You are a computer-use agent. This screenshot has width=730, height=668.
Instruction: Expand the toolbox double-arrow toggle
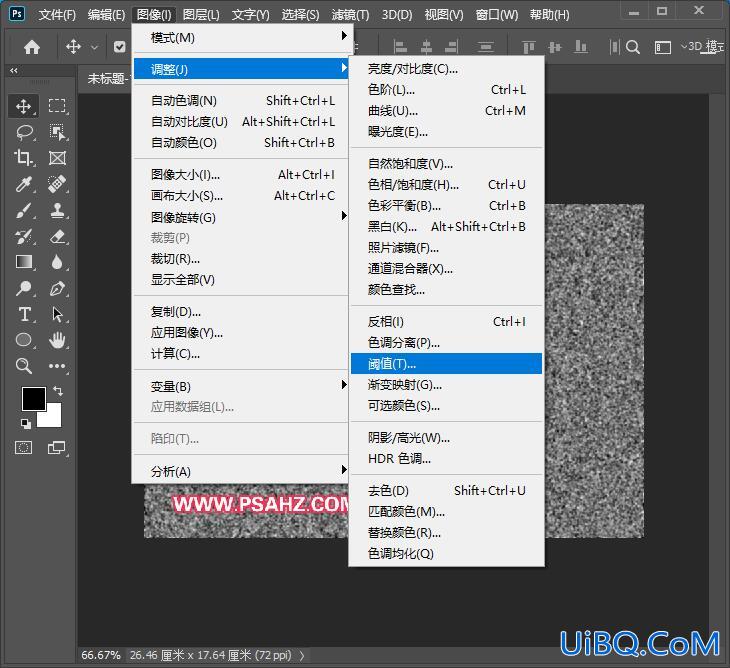14,70
